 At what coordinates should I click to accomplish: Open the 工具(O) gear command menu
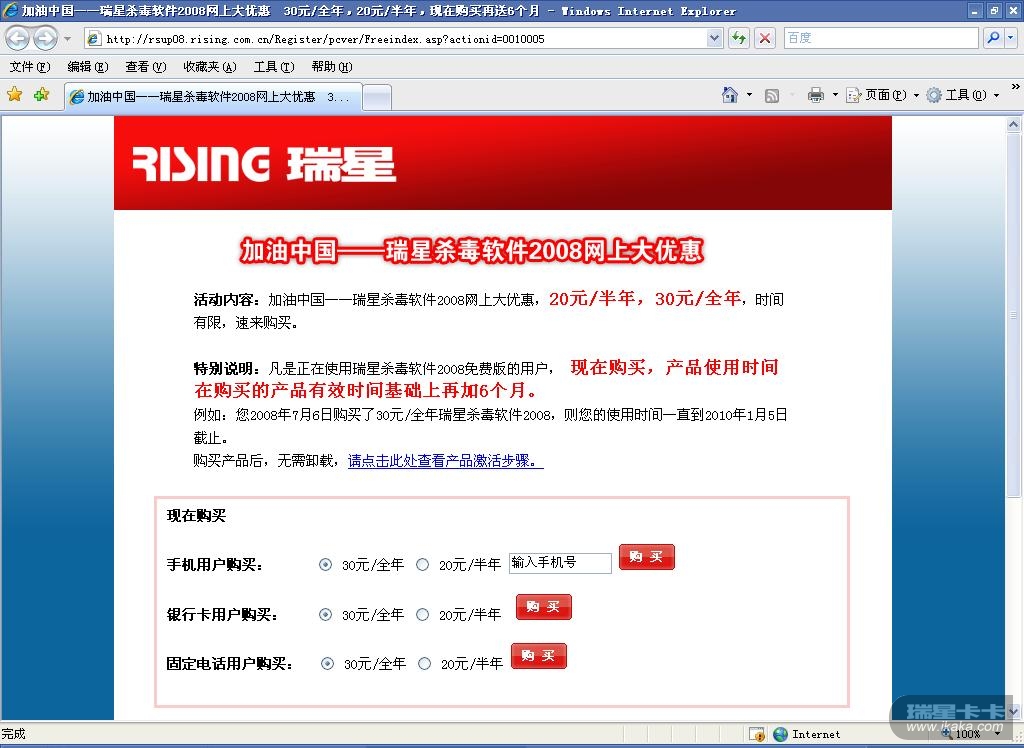(963, 95)
